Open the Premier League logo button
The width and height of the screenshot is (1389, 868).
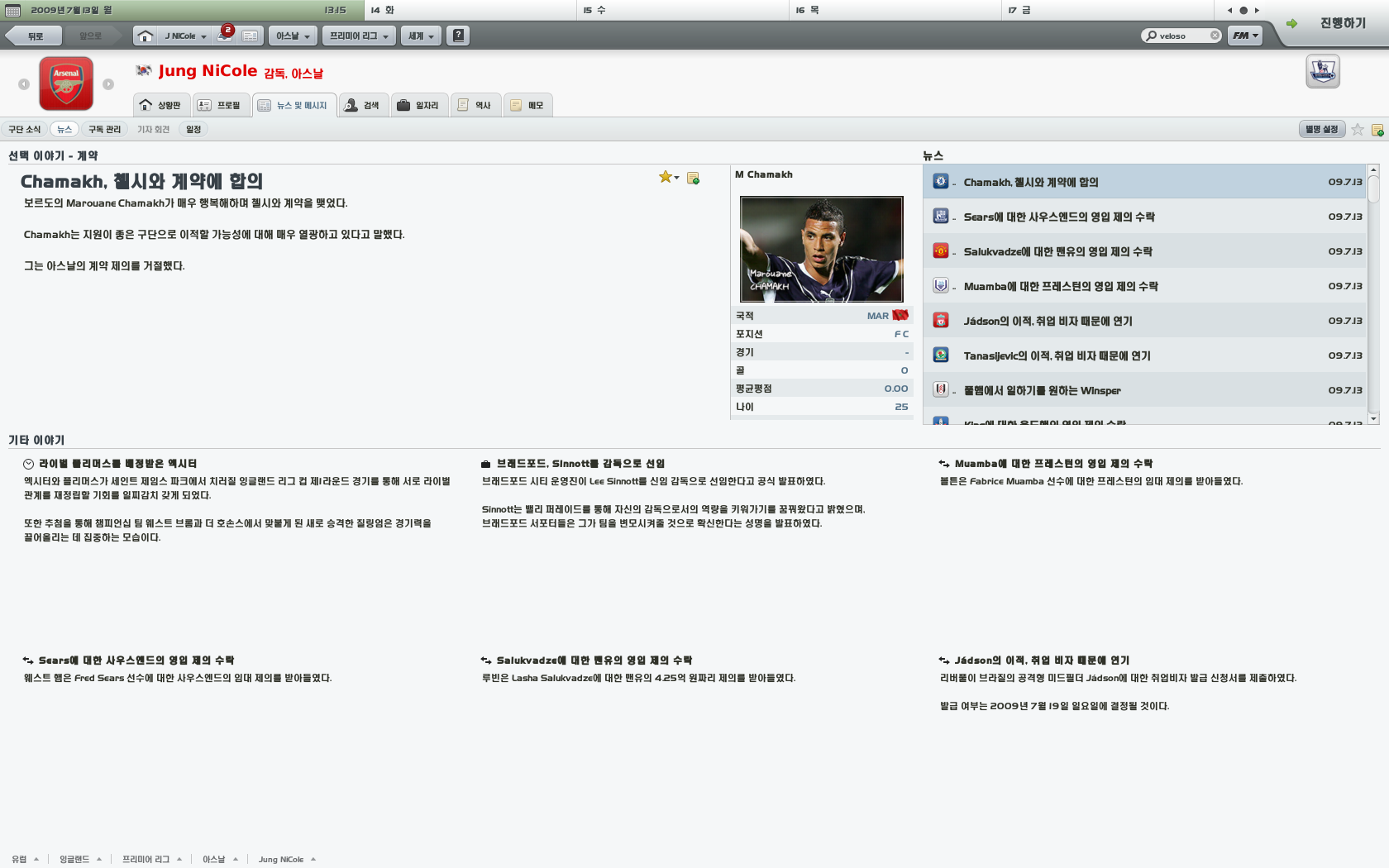[1323, 71]
